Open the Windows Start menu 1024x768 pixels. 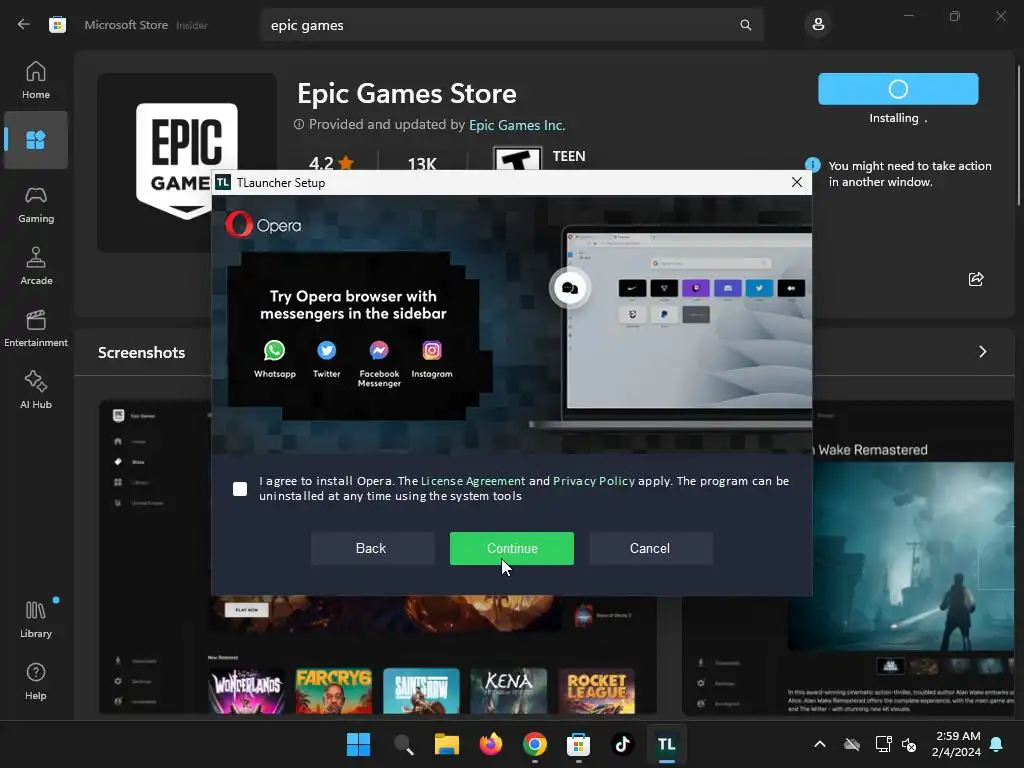(x=358, y=744)
